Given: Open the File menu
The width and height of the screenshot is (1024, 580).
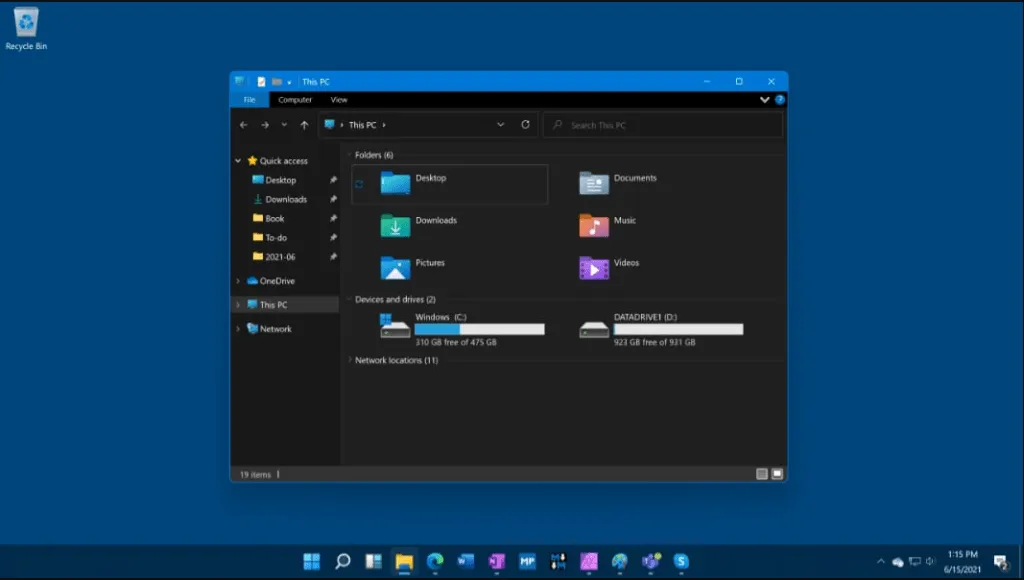Looking at the screenshot, I should click(249, 100).
